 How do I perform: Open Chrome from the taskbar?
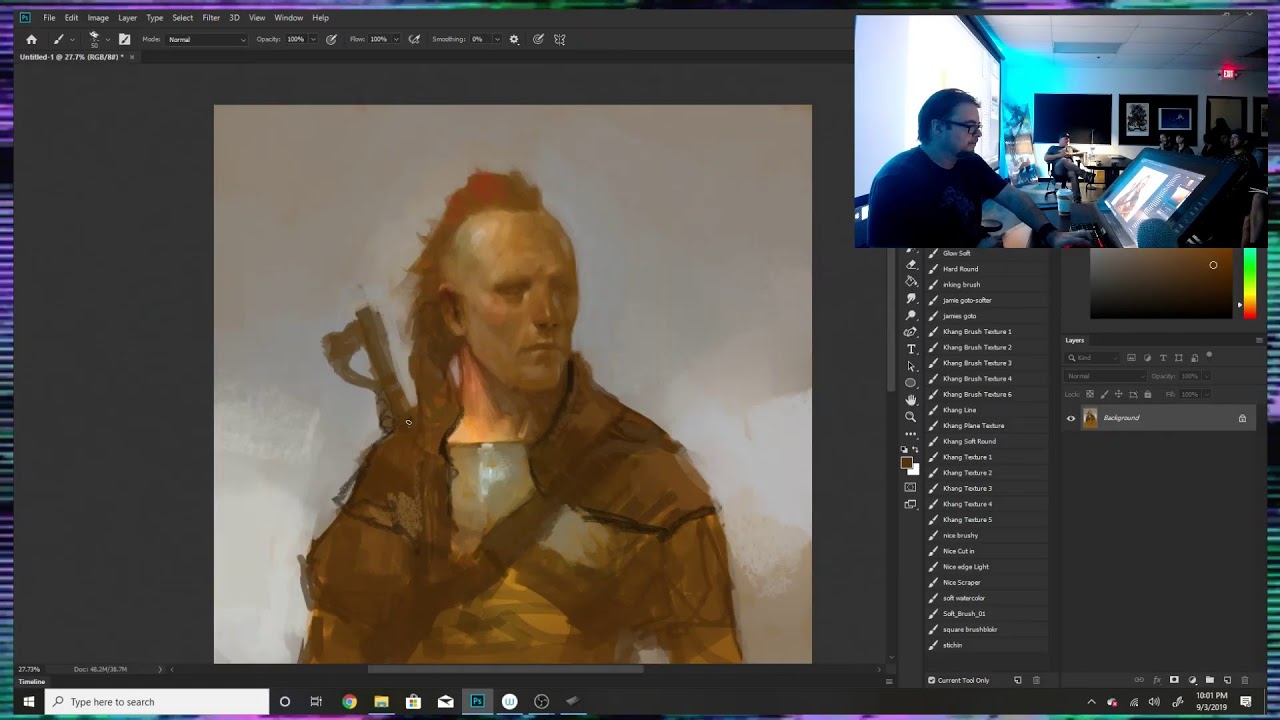[x=349, y=702]
